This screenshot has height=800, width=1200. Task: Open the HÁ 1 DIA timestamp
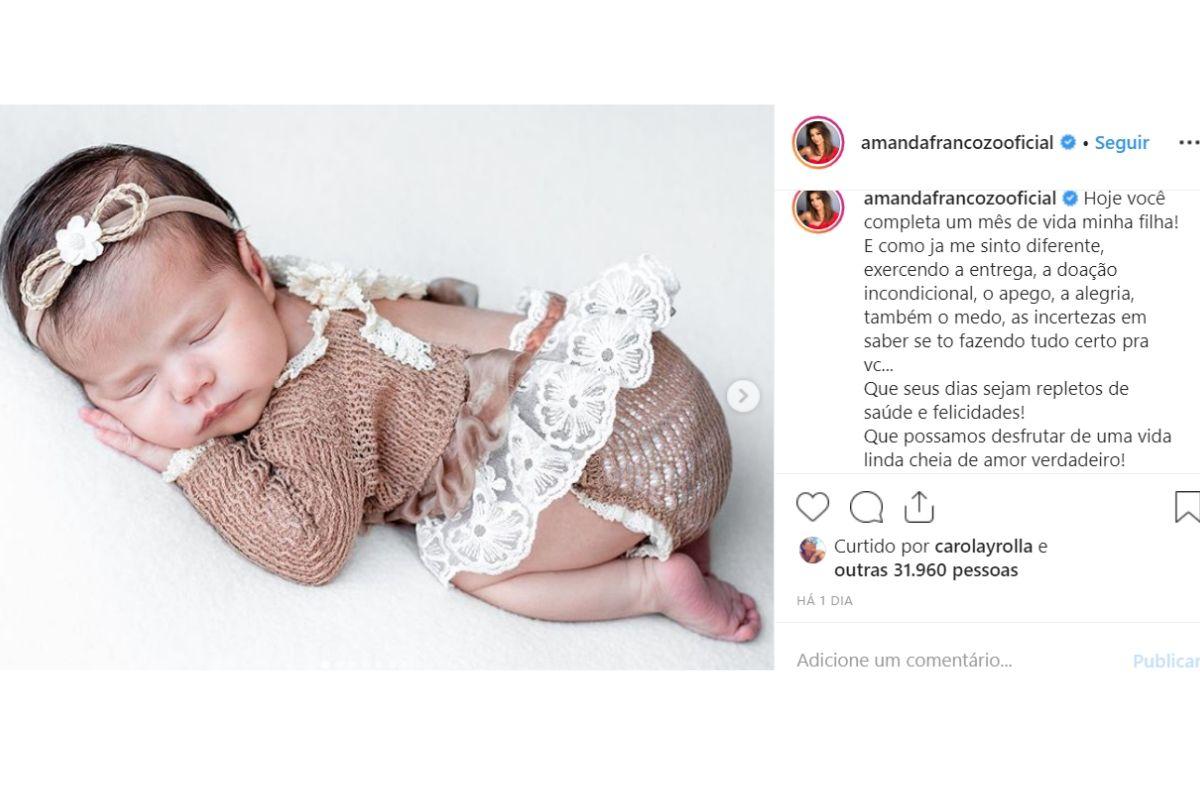pos(825,601)
